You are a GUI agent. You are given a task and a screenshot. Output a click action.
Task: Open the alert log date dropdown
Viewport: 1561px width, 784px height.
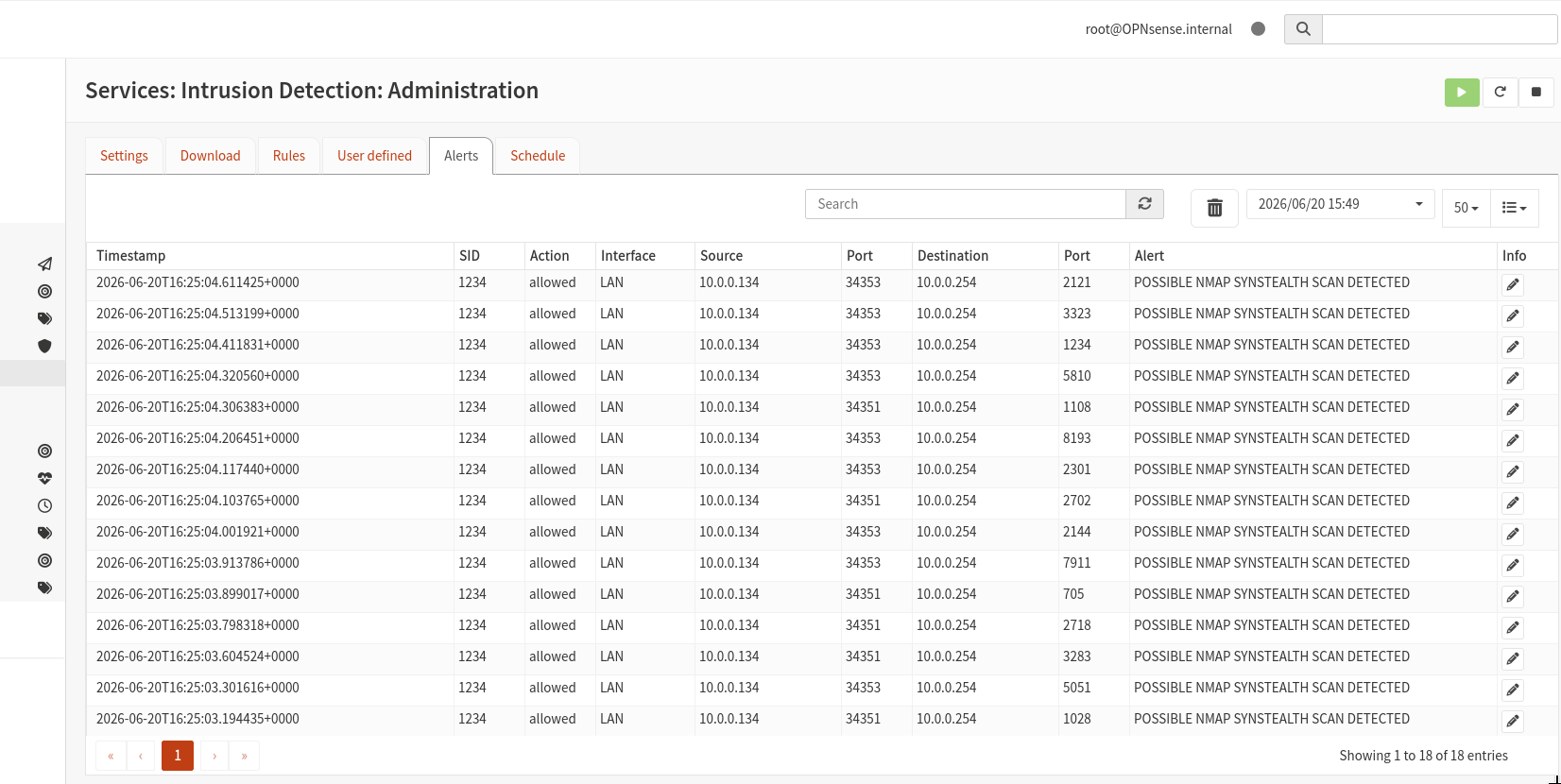click(1341, 204)
